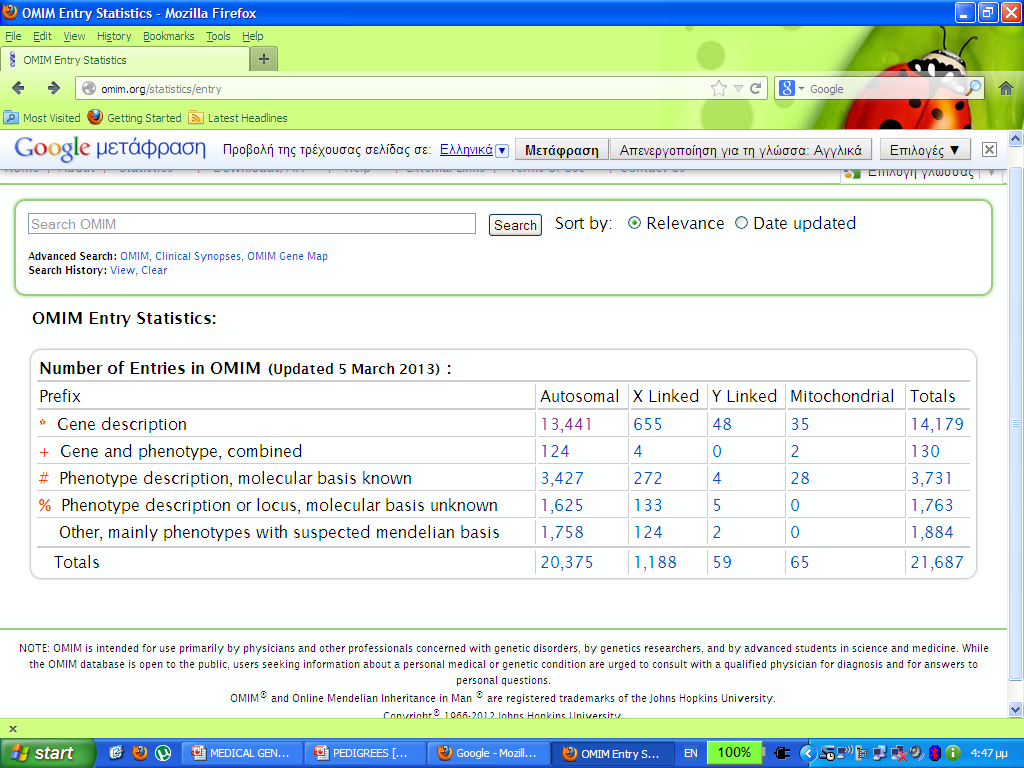The height and width of the screenshot is (768, 1024).
Task: Reload the page with the refresh icon
Action: (756, 89)
